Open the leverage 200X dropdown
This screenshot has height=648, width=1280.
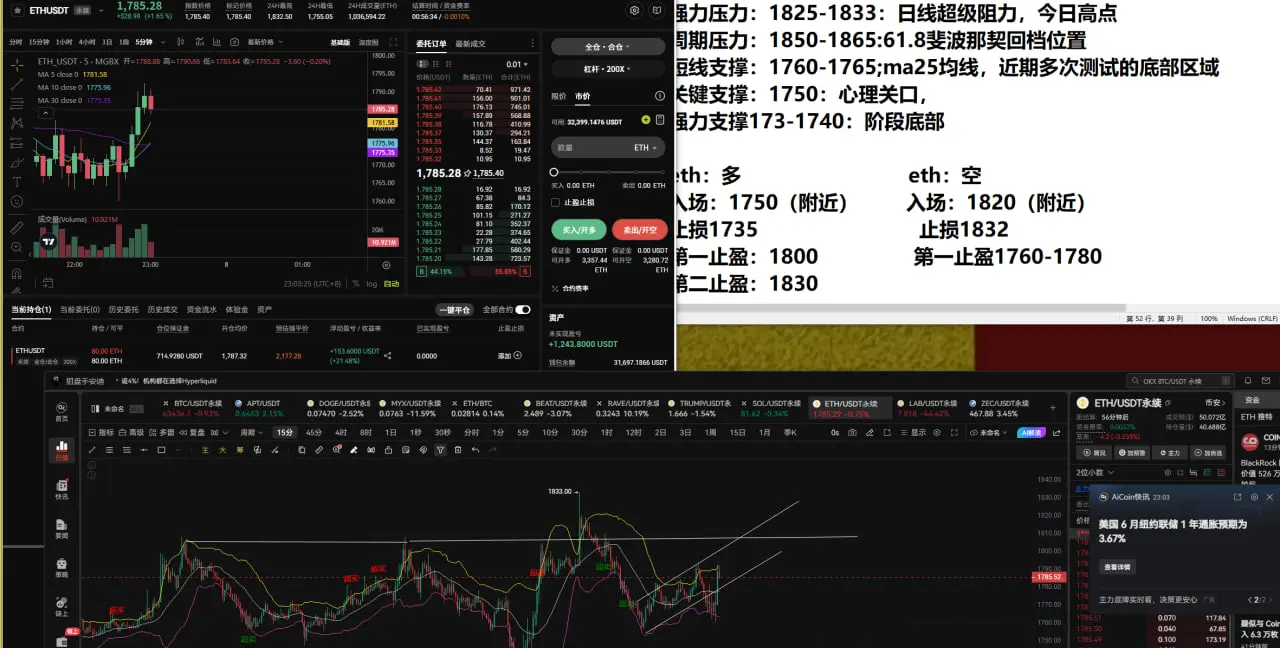pyautogui.click(x=608, y=69)
